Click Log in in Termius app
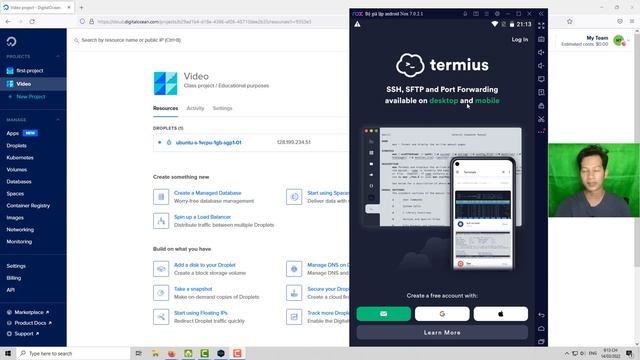The image size is (640, 360). click(520, 40)
